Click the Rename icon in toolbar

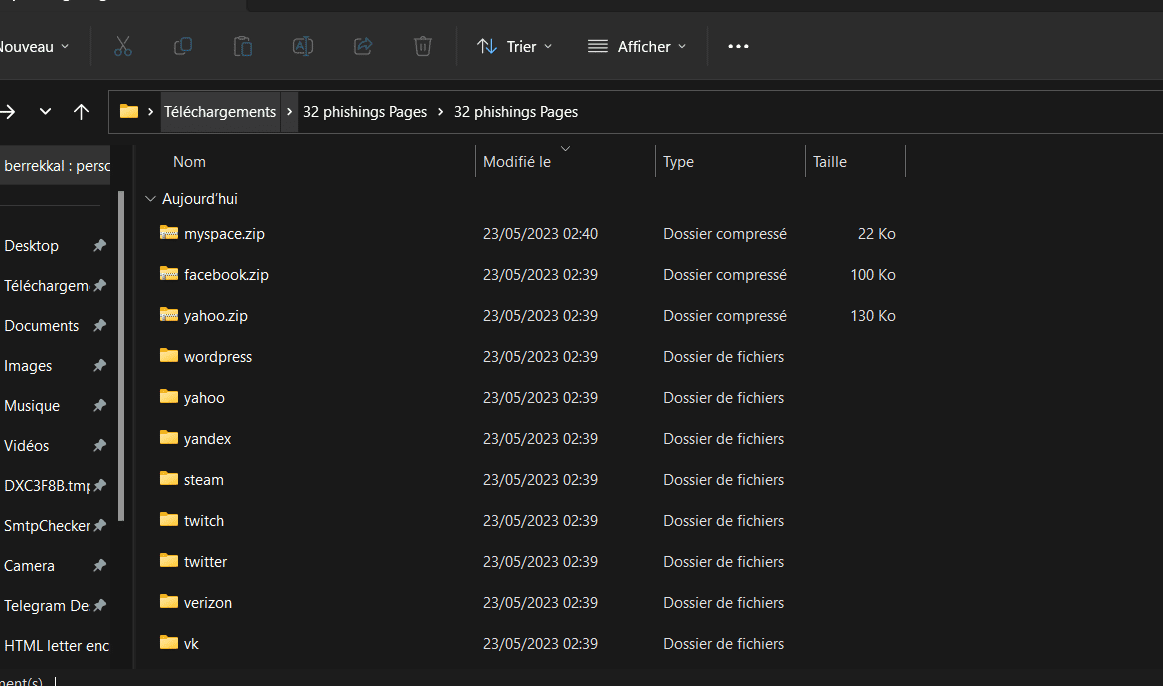coord(302,46)
